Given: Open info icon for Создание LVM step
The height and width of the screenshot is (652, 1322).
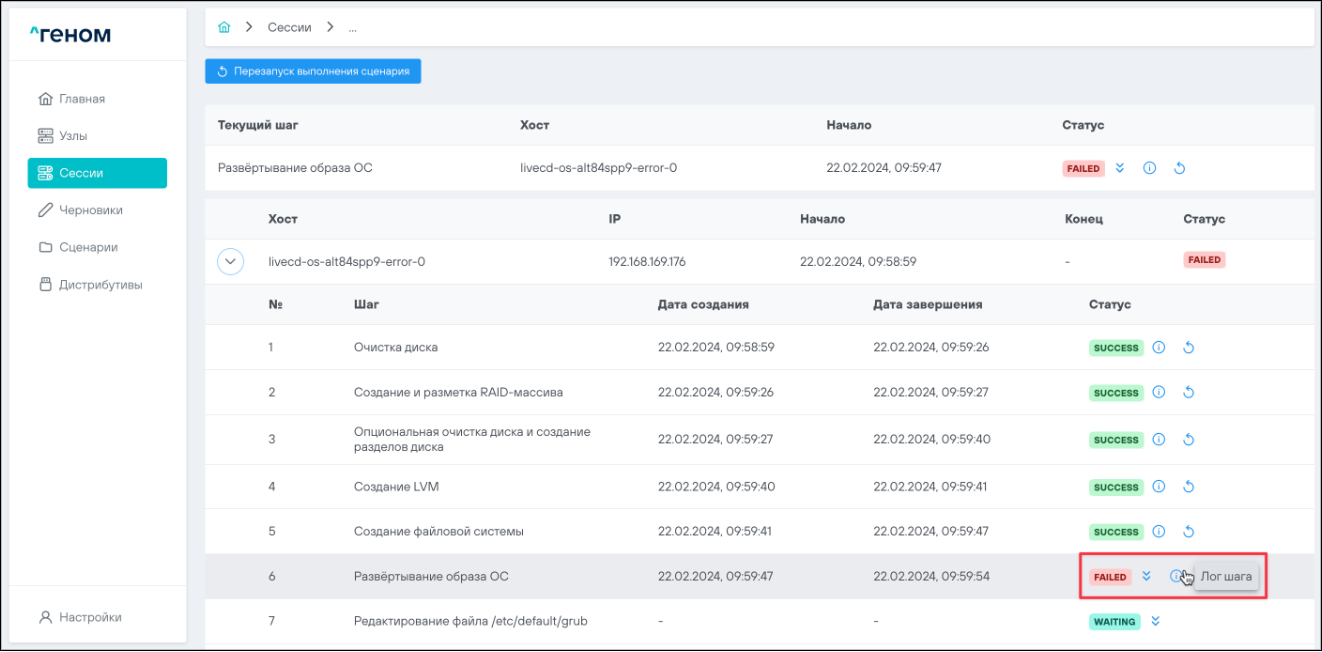Looking at the screenshot, I should coord(1159,487).
